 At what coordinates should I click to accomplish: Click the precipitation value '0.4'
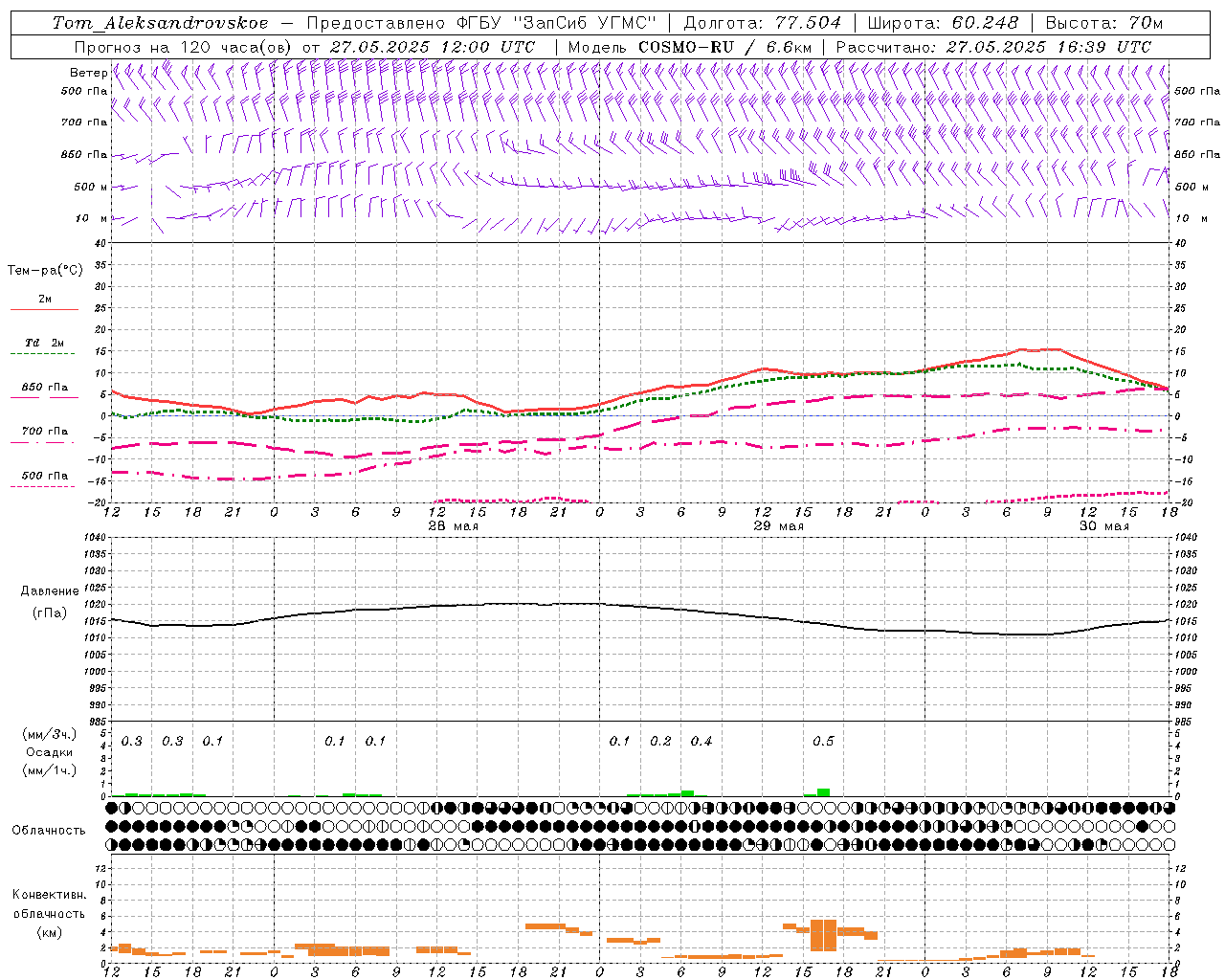[702, 742]
